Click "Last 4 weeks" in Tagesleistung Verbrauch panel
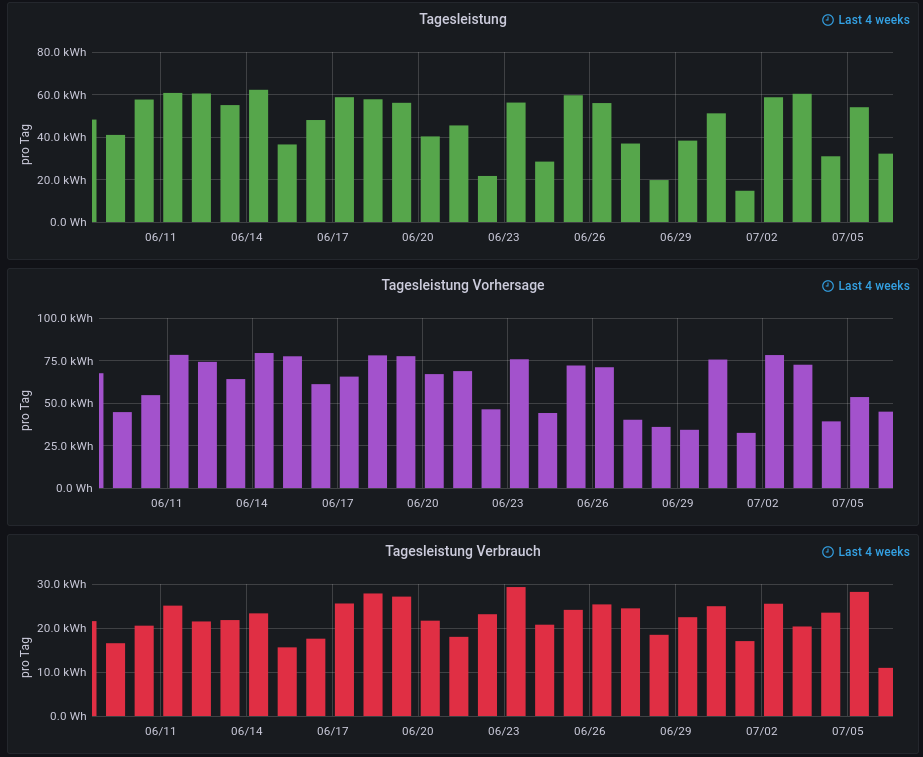 point(873,552)
